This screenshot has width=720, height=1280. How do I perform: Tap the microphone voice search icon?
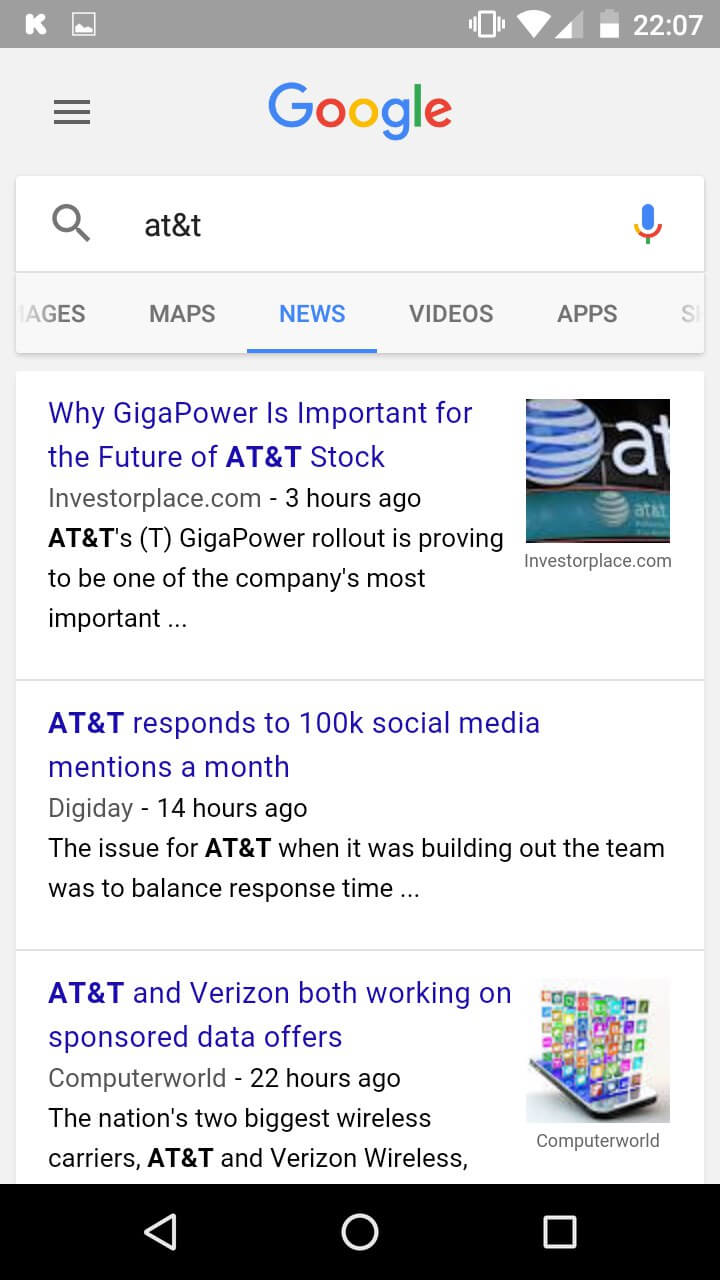click(x=648, y=224)
